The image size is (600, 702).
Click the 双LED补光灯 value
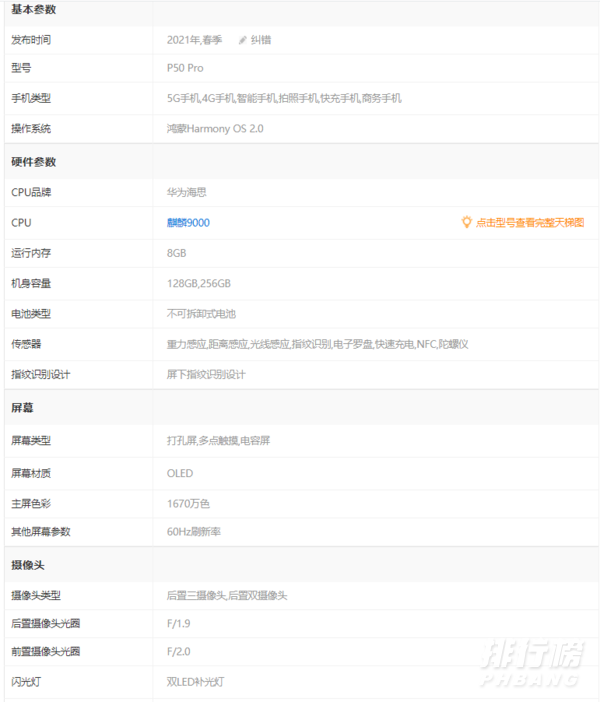click(x=195, y=682)
